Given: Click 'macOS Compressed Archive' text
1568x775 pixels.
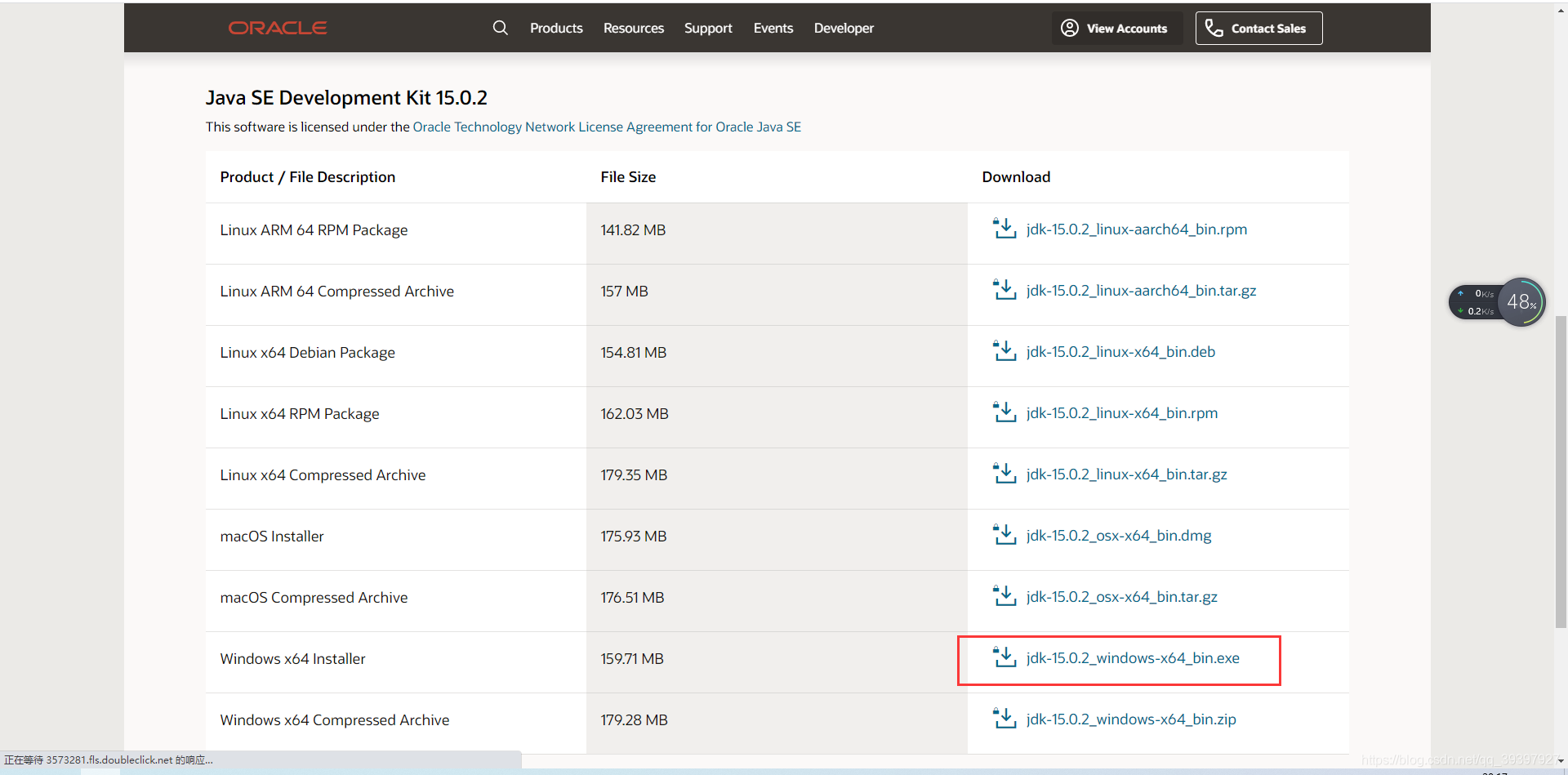Looking at the screenshot, I should (x=314, y=598).
